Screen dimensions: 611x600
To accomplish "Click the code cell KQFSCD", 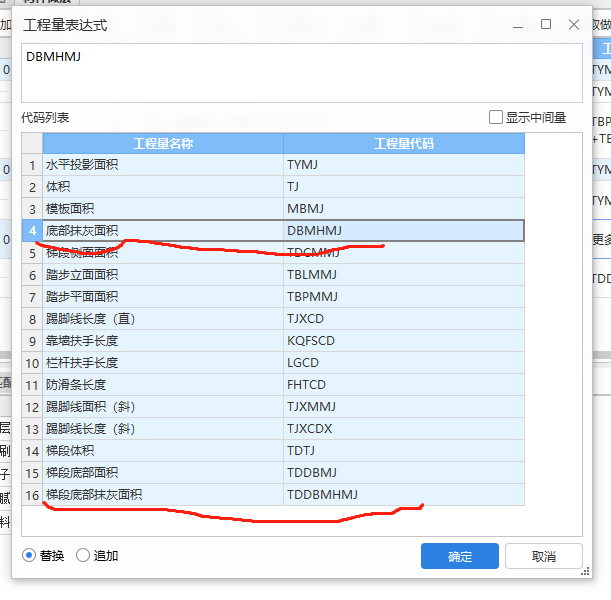I will [x=404, y=341].
